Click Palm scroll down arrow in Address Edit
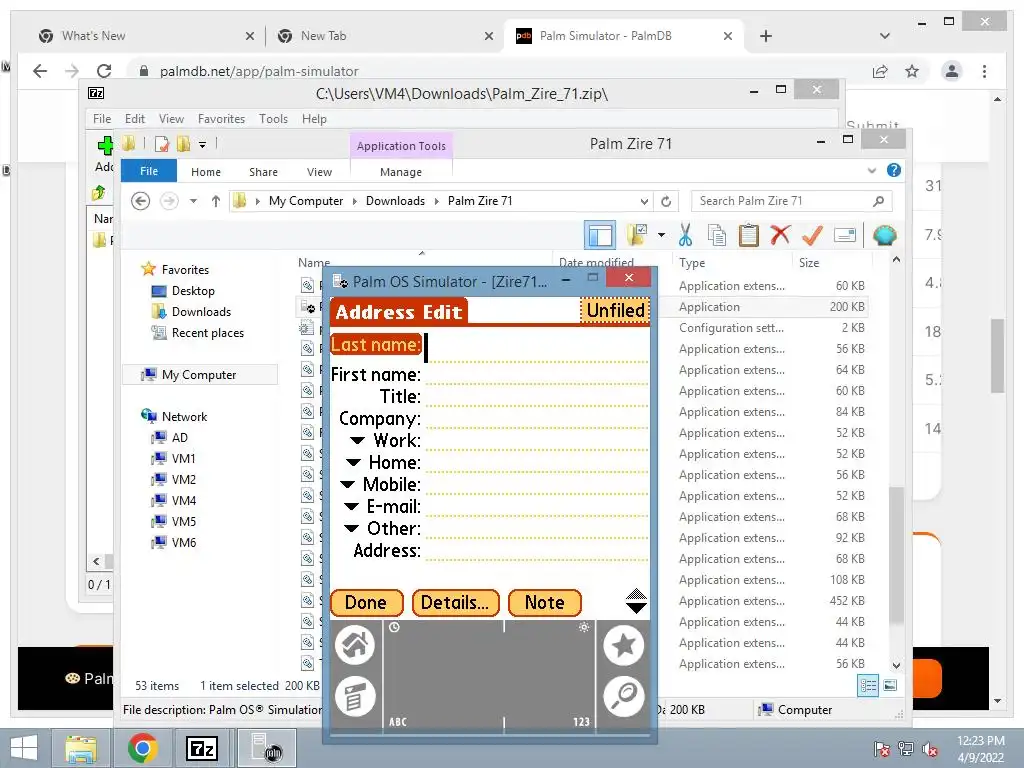1024x768 pixels. coord(636,608)
